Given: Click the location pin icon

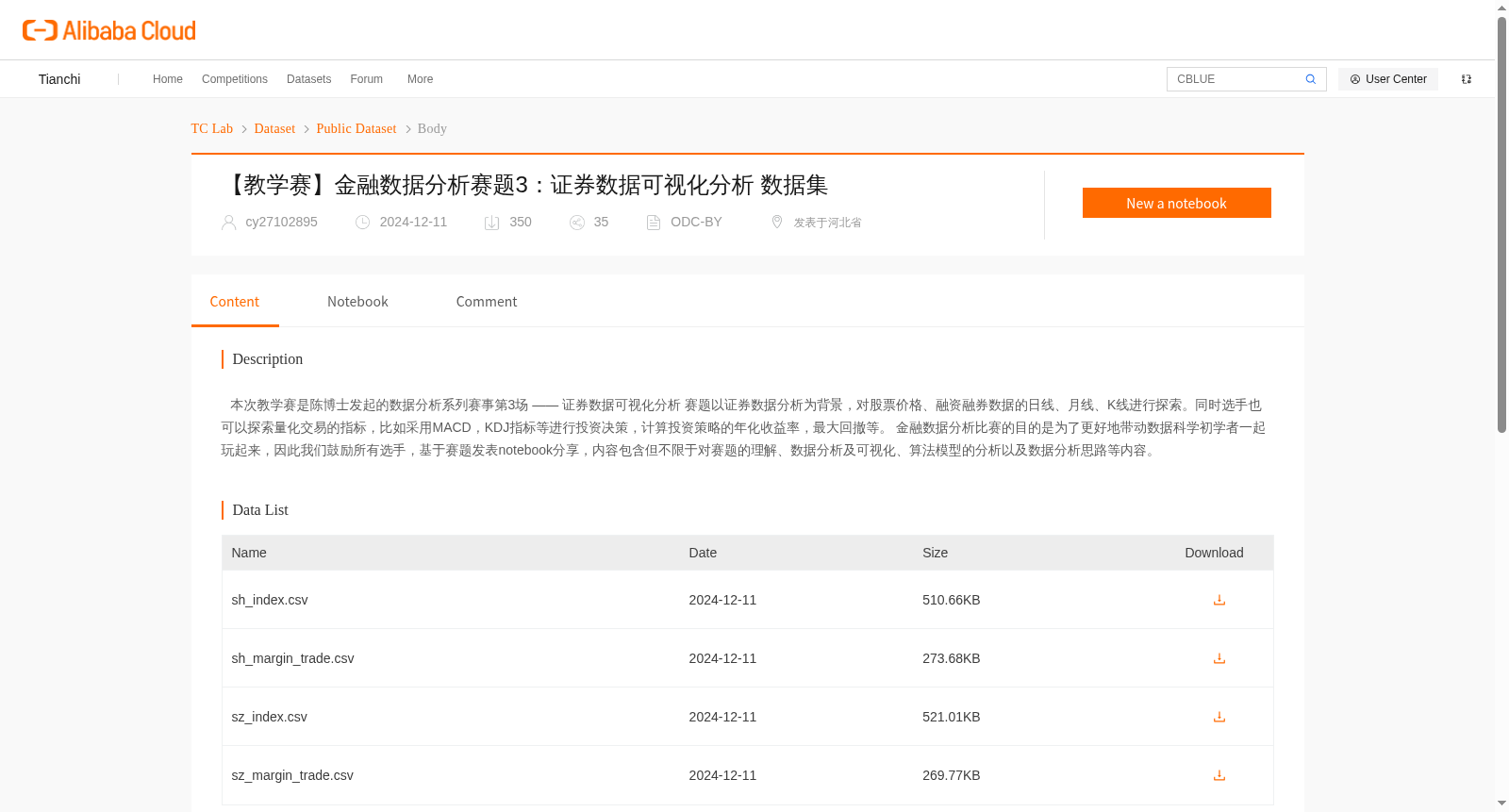Looking at the screenshot, I should coord(777,222).
